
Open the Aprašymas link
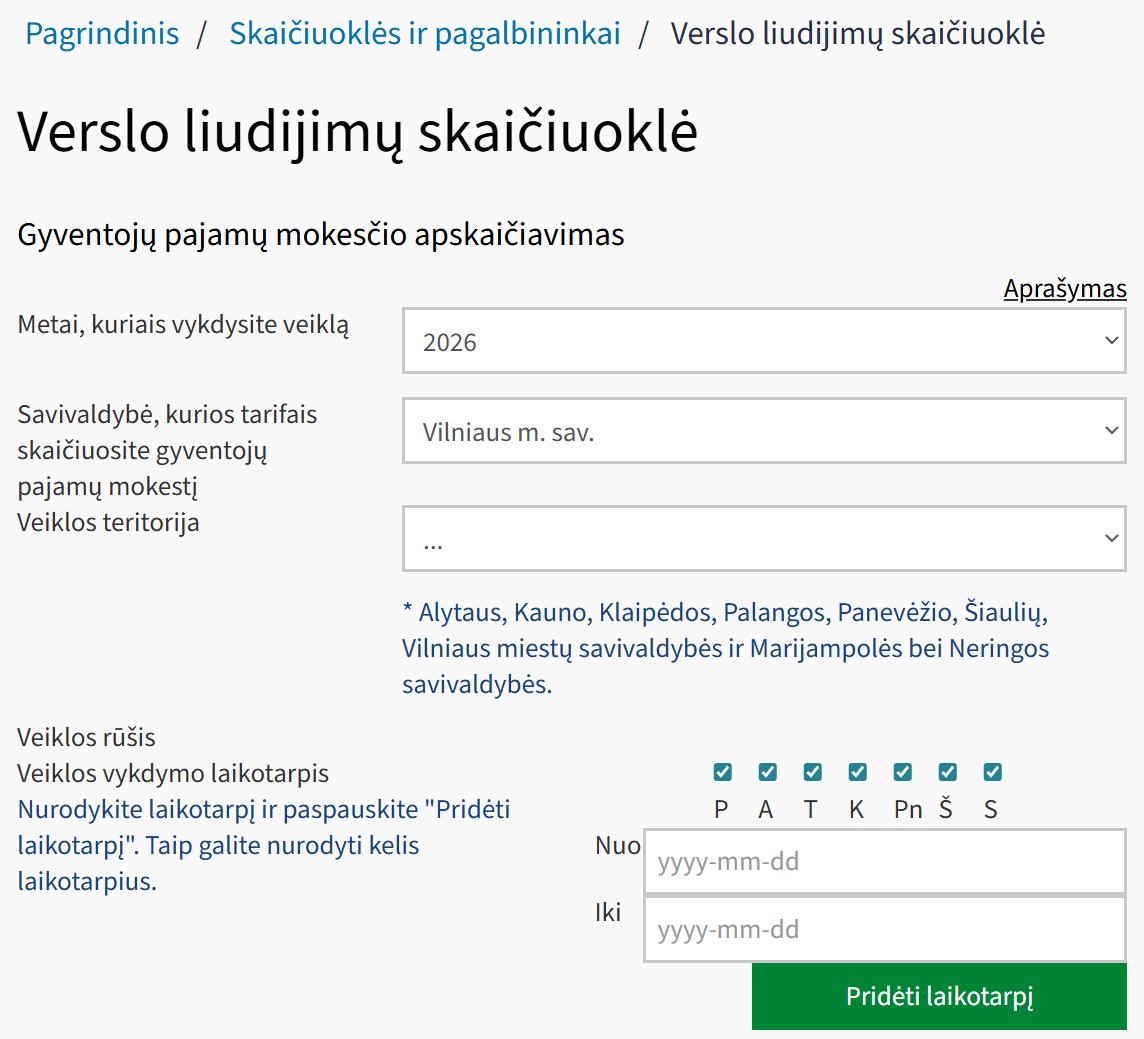coord(1065,288)
